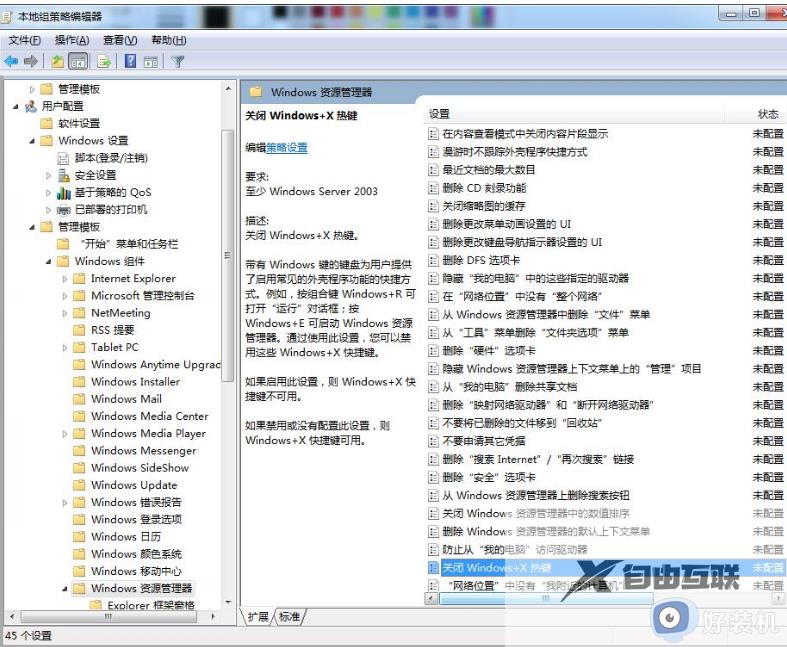Collapse the 用户配置 tree node
787x647 pixels.
coord(16,106)
